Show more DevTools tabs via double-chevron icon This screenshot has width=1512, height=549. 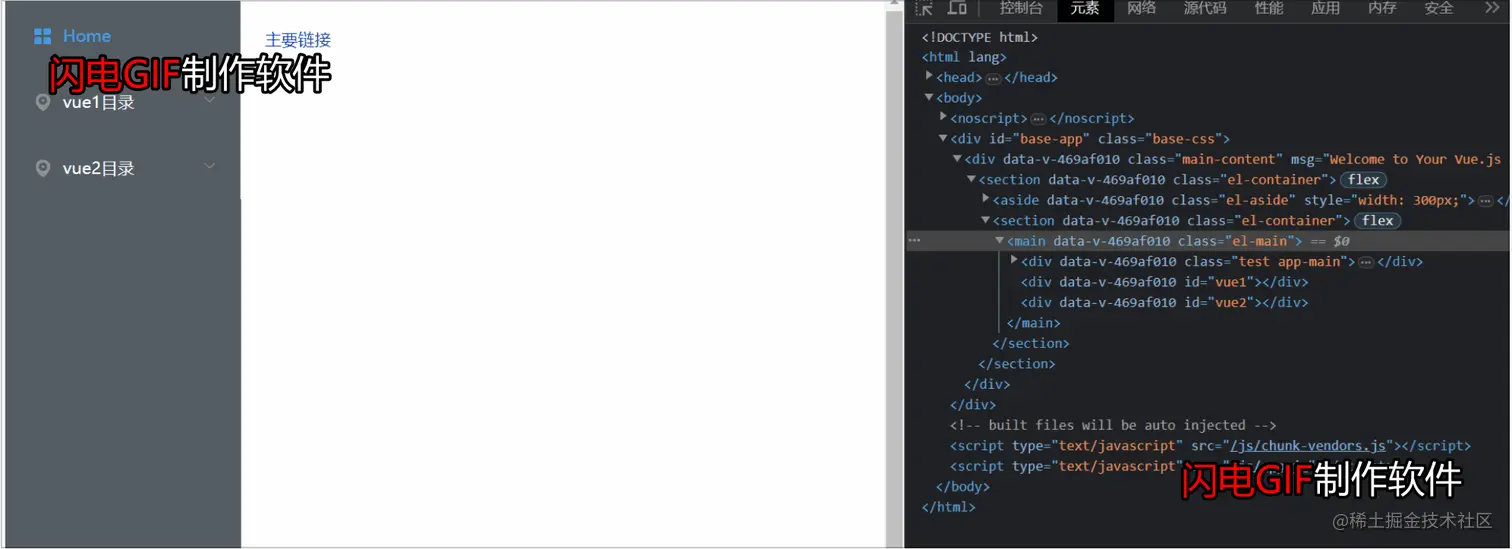coord(1491,8)
